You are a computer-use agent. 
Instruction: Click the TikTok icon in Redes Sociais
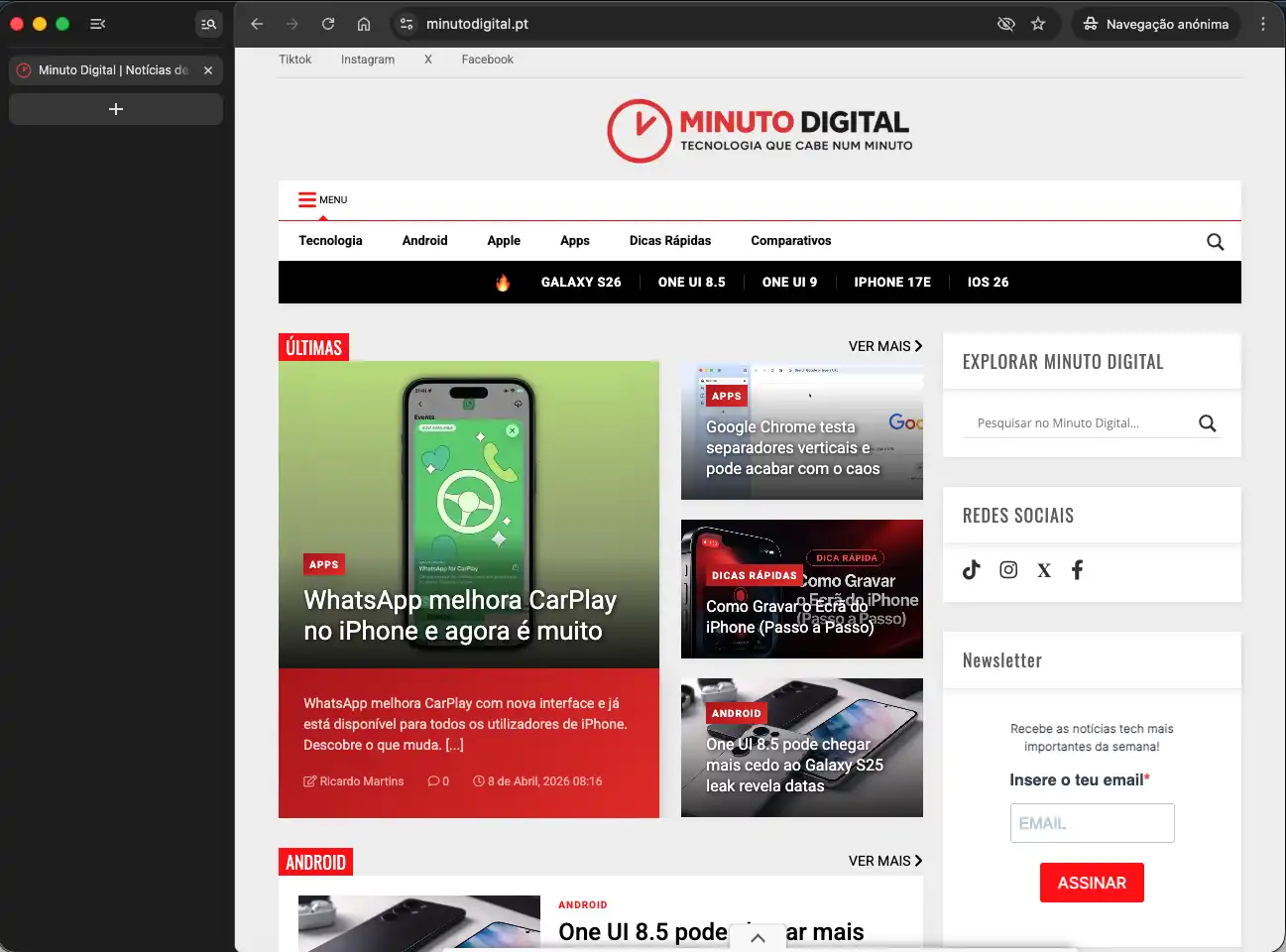point(972,569)
